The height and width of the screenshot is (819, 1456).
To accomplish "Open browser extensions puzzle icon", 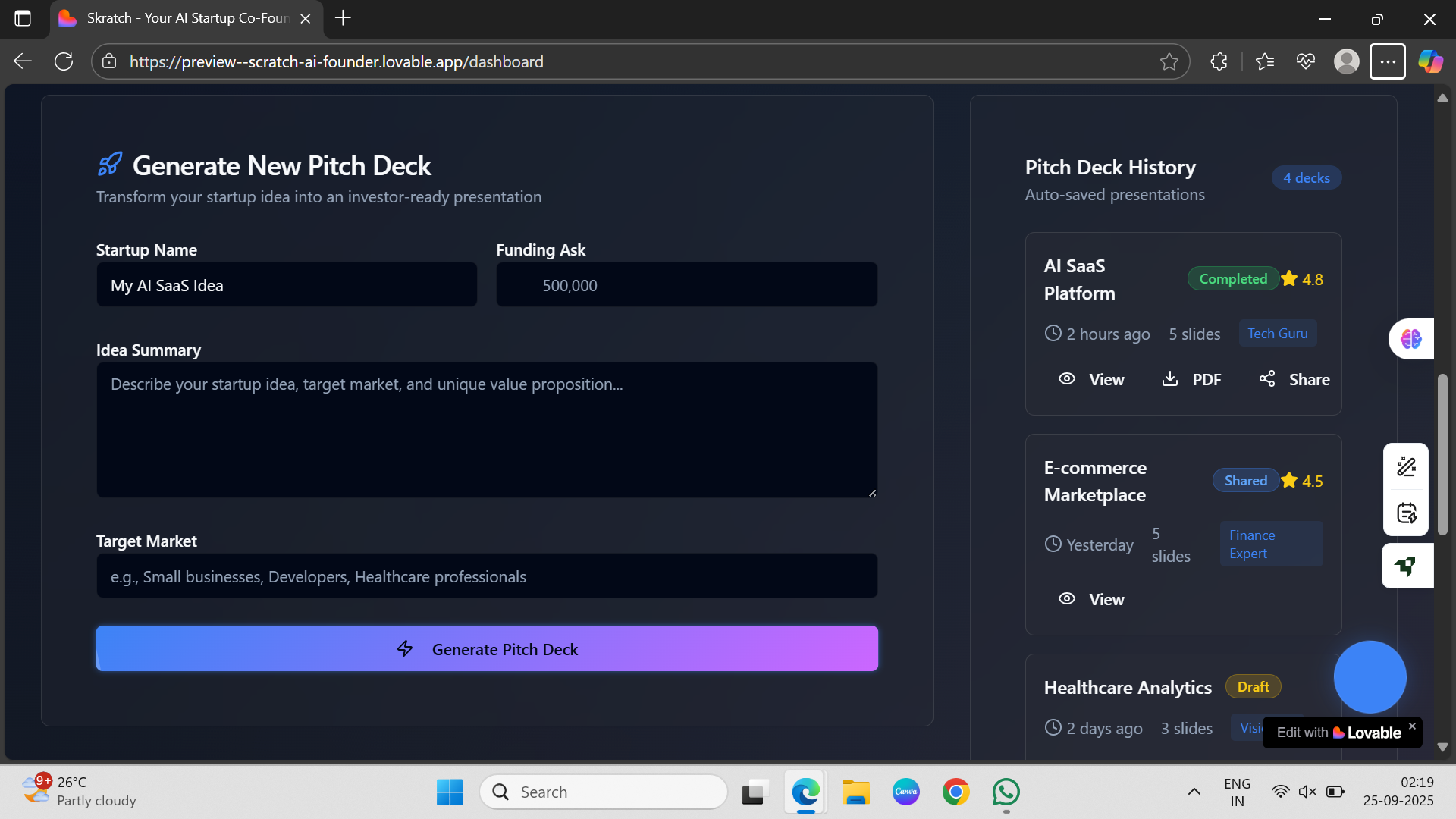I will click(1219, 61).
